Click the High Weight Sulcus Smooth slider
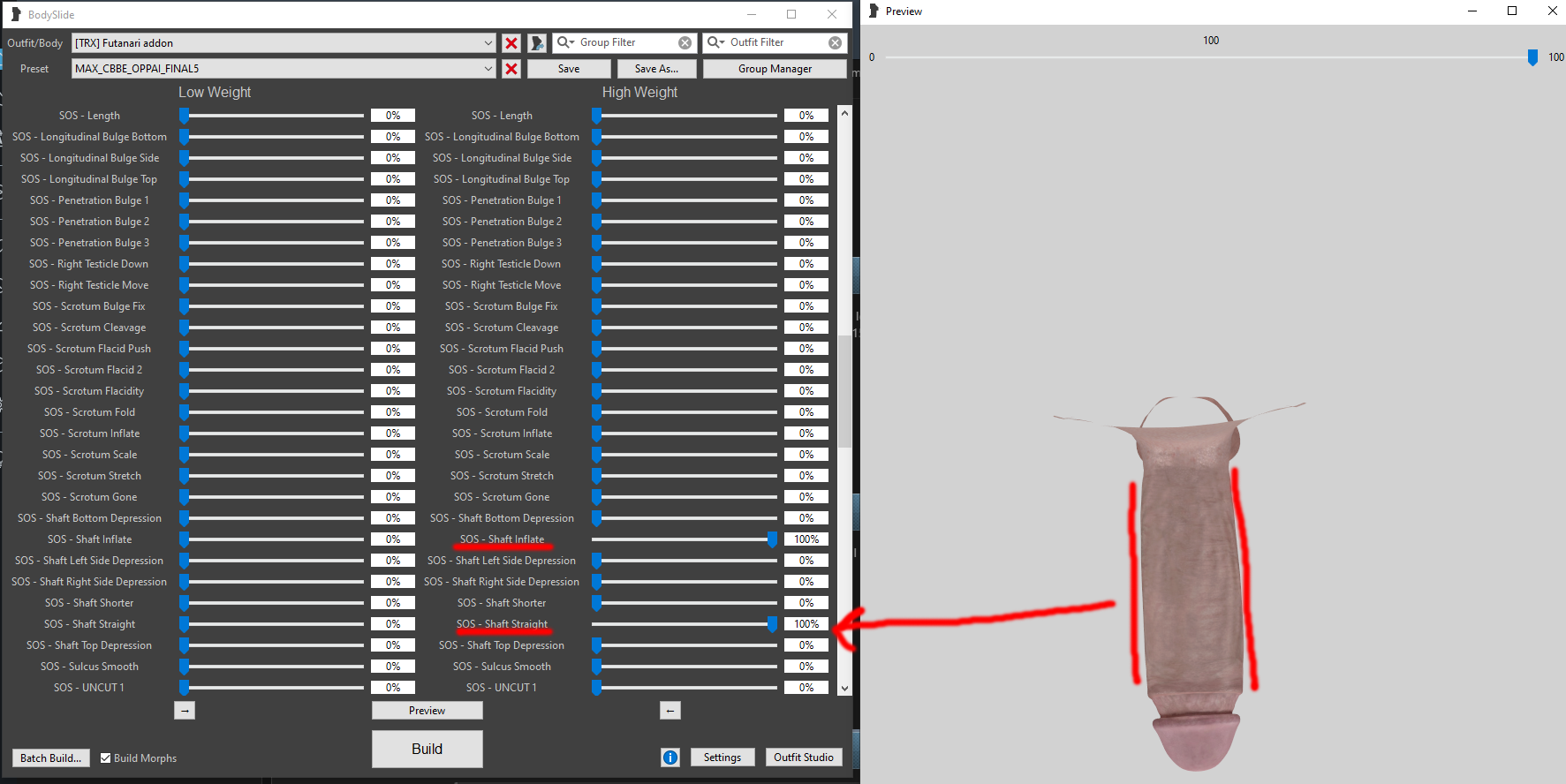The height and width of the screenshot is (784, 1566). pyautogui.click(x=685, y=667)
